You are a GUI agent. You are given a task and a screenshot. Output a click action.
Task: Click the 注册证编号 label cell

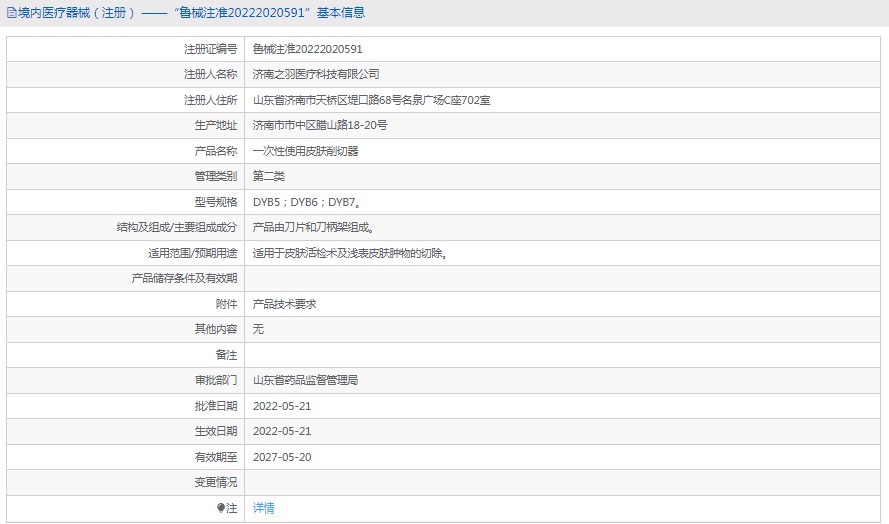click(x=126, y=49)
